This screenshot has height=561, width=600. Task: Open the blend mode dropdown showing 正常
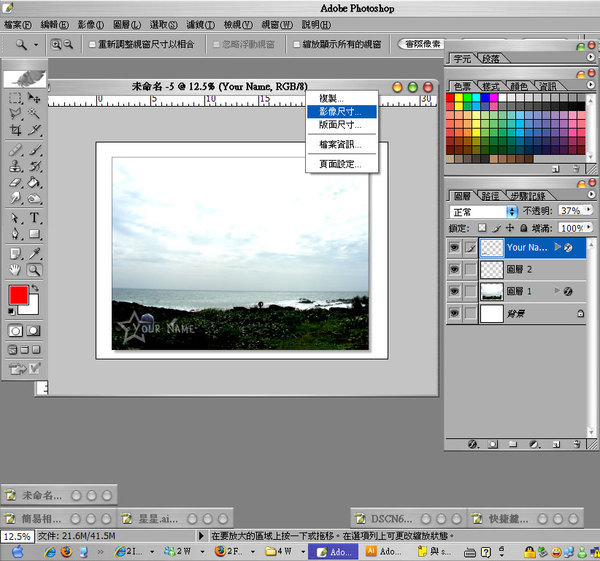(485, 212)
